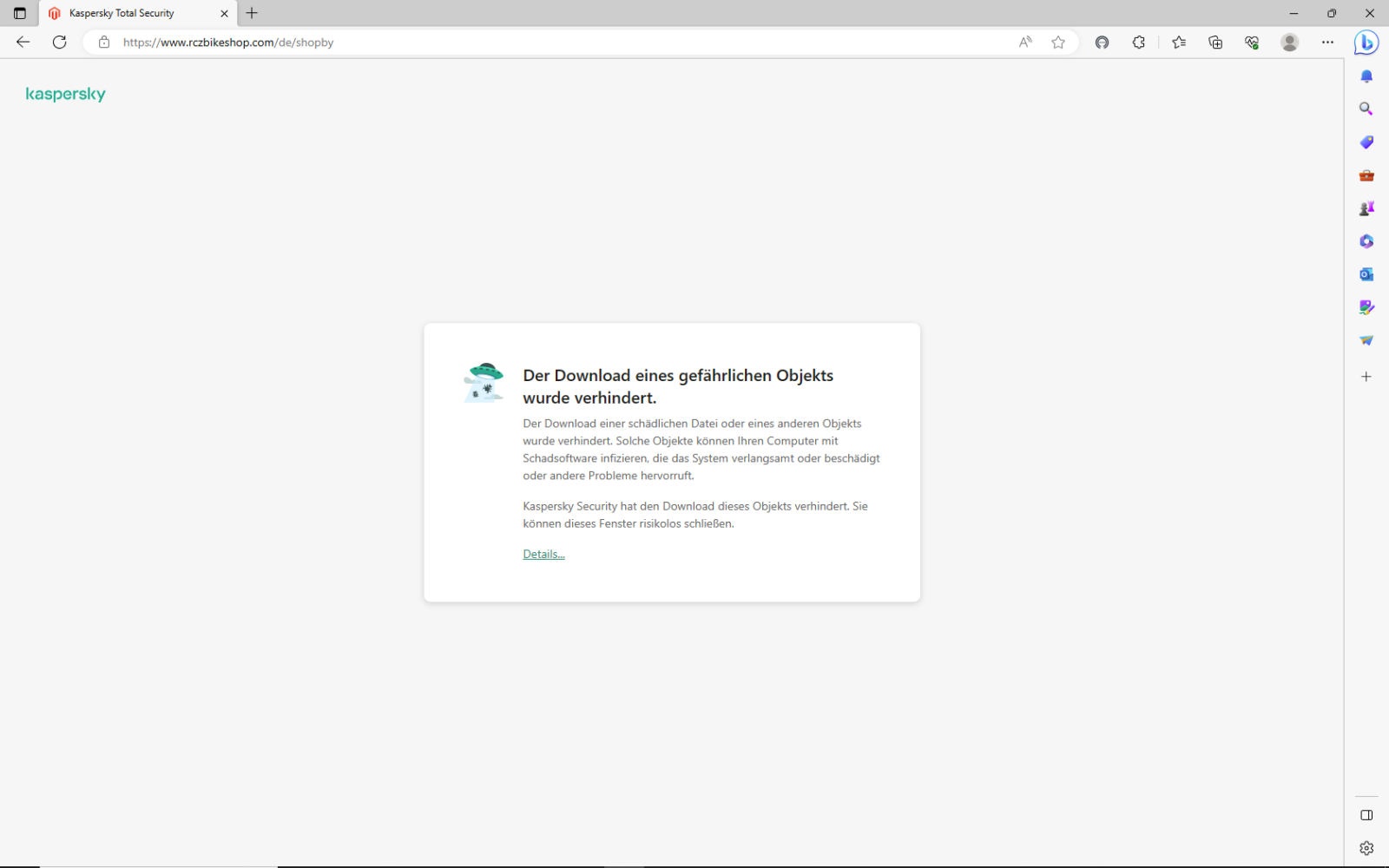This screenshot has height=868, width=1389.
Task: Click the Kaspersky UFO warning illustration
Action: (x=484, y=382)
